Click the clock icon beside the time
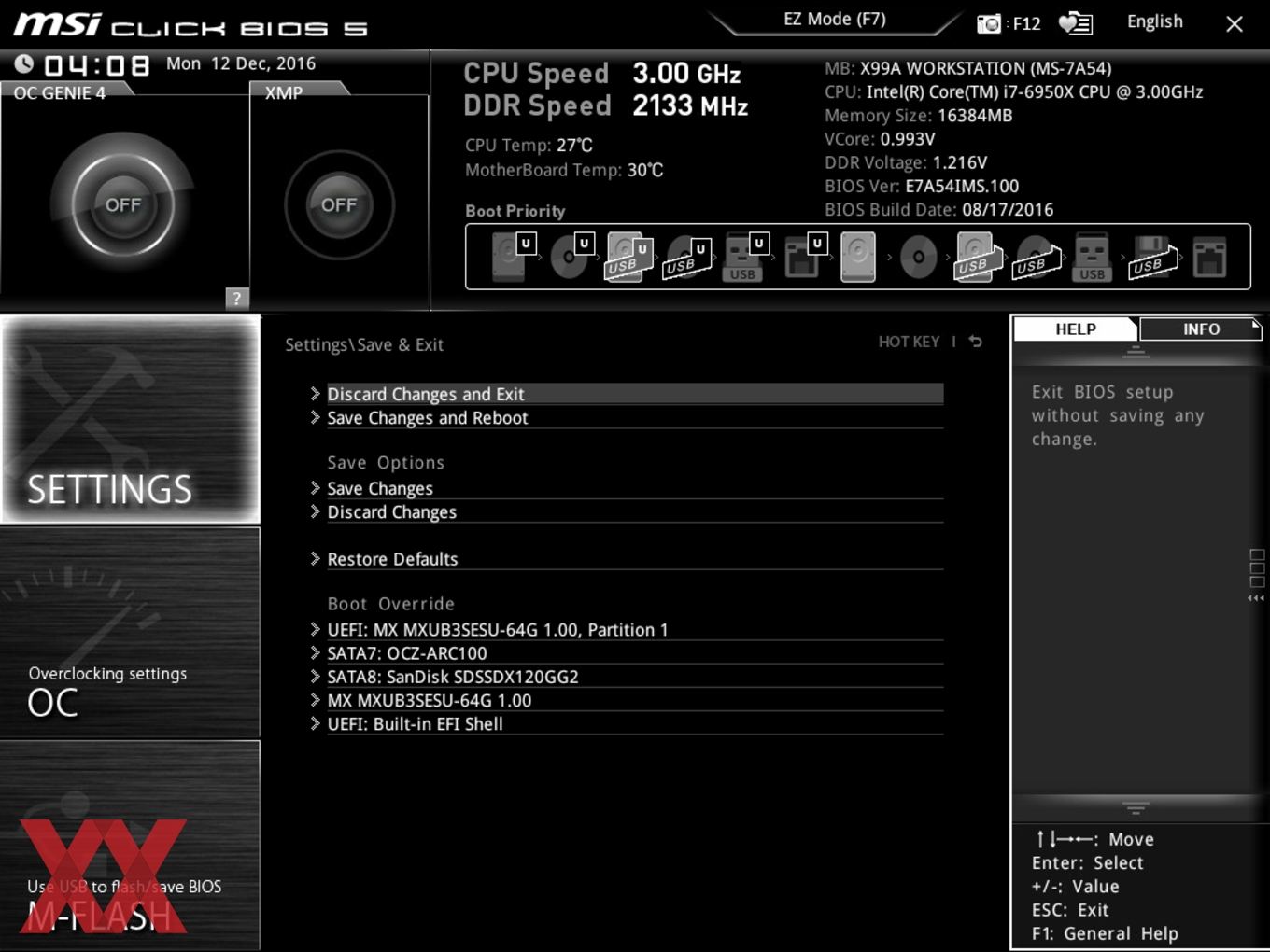Screen dimensions: 1270x952 [24, 63]
